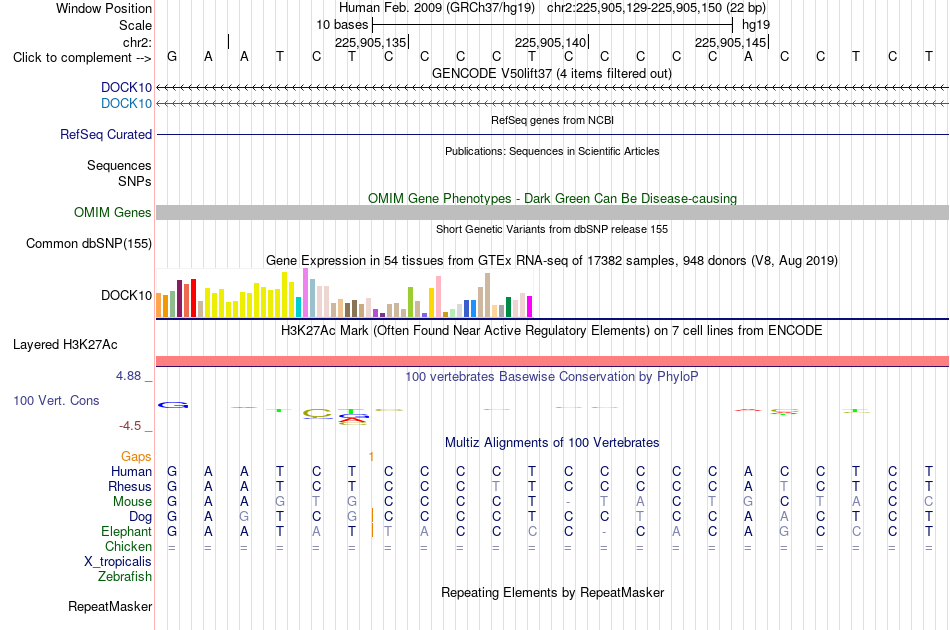Click the orange '1' marker in Gaps row
The width and height of the screenshot is (950, 630).
point(371,457)
